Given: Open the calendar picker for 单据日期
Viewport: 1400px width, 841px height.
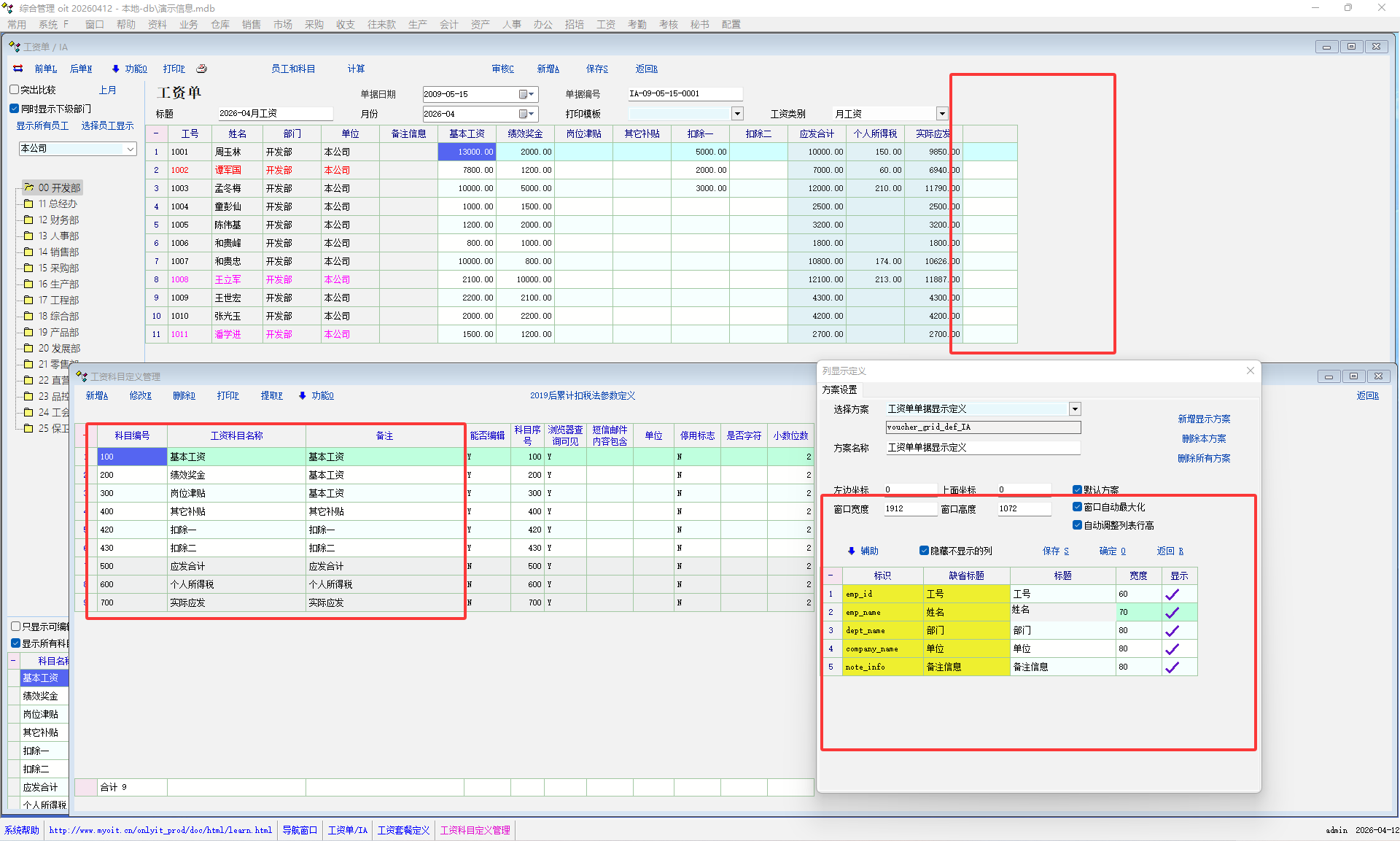Looking at the screenshot, I should [x=524, y=94].
